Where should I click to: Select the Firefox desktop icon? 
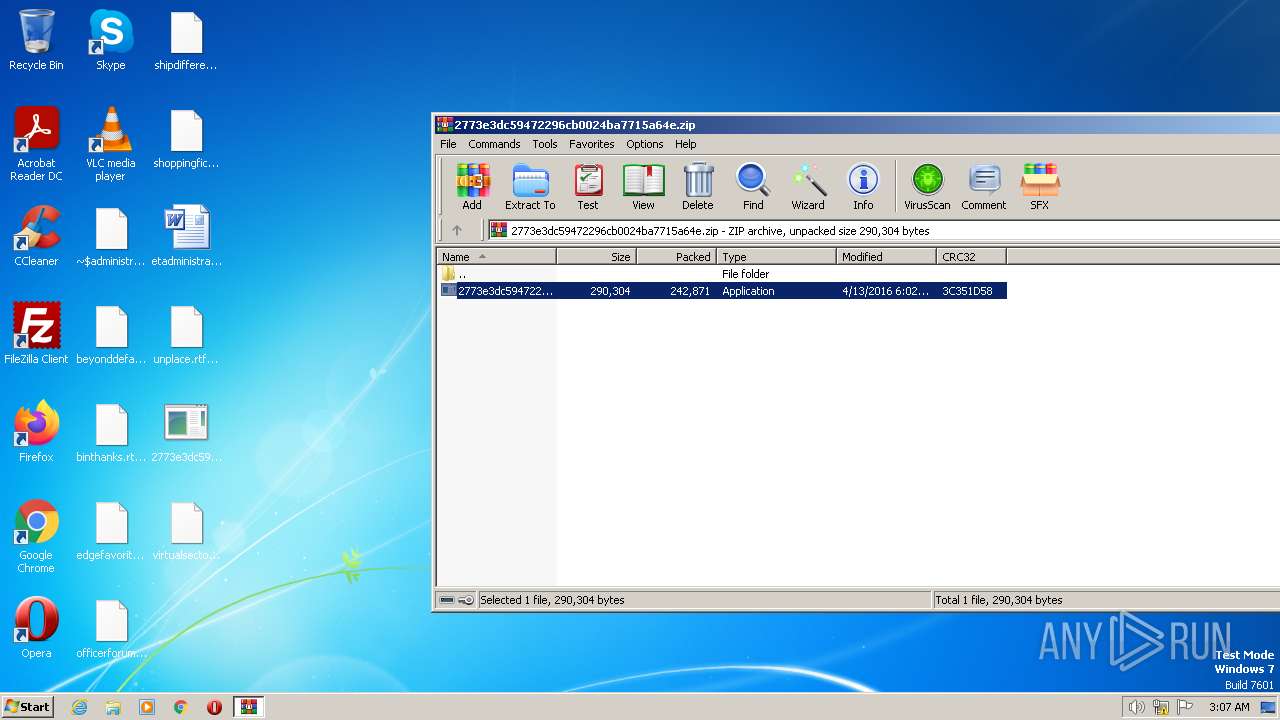[x=36, y=432]
